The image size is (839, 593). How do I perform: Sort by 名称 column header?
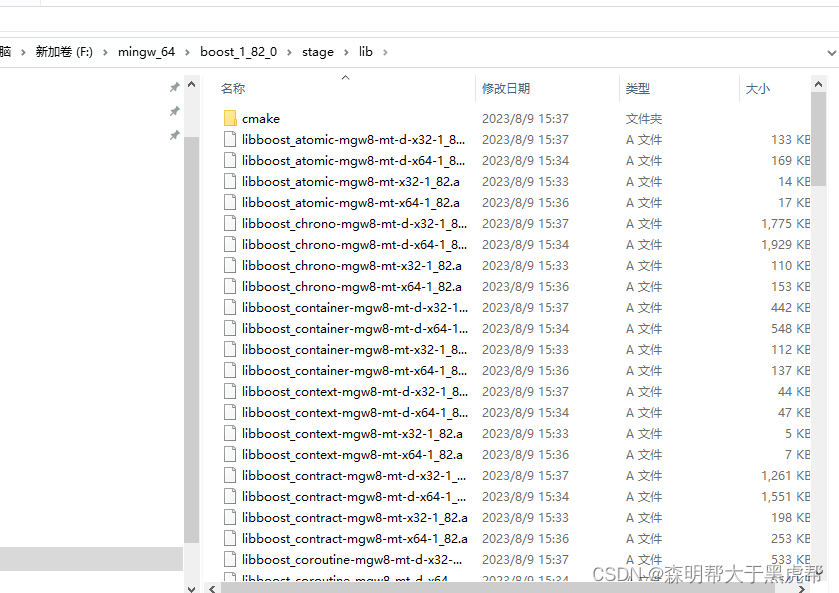click(233, 88)
